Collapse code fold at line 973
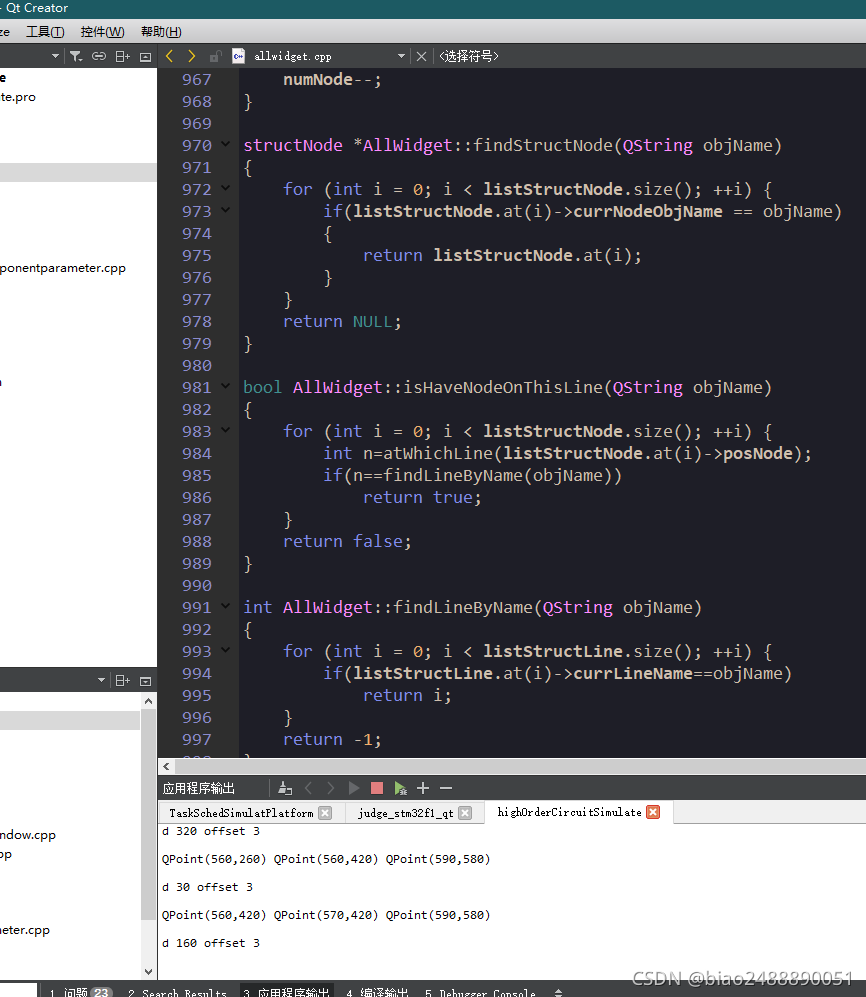The height and width of the screenshot is (997, 866). (226, 210)
